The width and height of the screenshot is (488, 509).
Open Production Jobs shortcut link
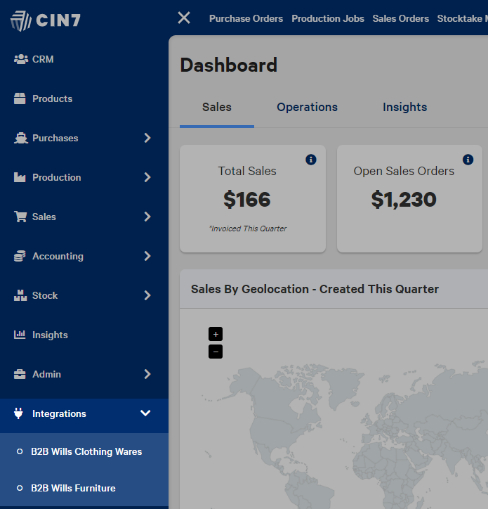pos(328,19)
